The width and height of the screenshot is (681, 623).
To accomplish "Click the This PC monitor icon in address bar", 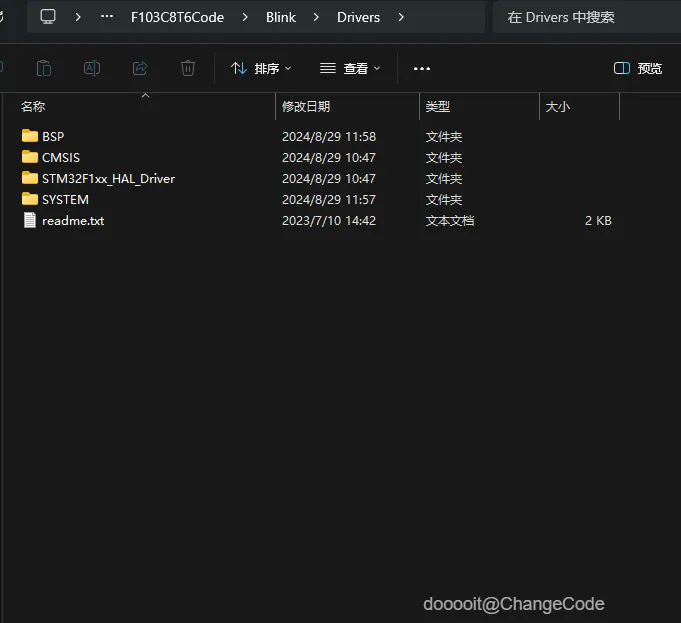I will coord(48,17).
